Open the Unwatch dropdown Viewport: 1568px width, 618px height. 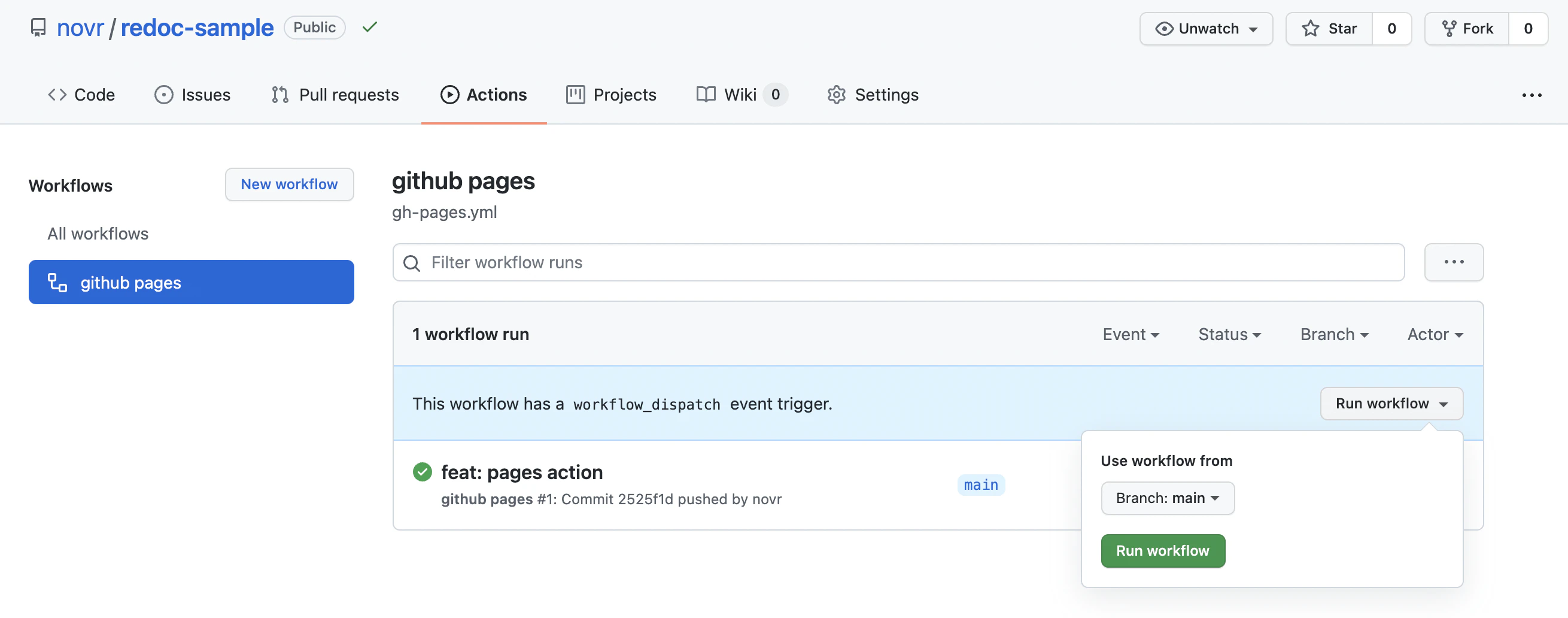1206,29
